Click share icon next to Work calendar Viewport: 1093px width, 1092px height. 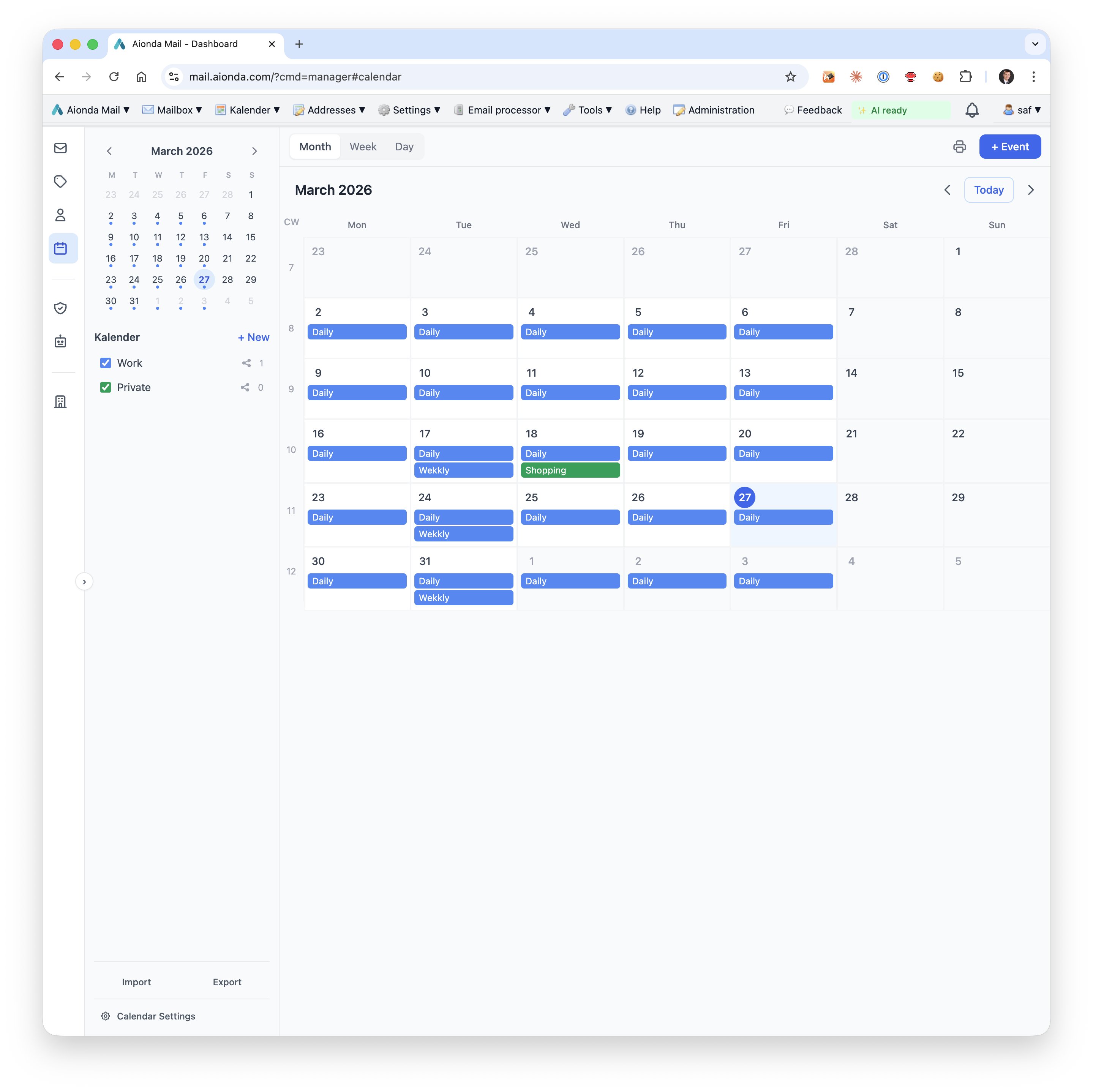[x=246, y=363]
